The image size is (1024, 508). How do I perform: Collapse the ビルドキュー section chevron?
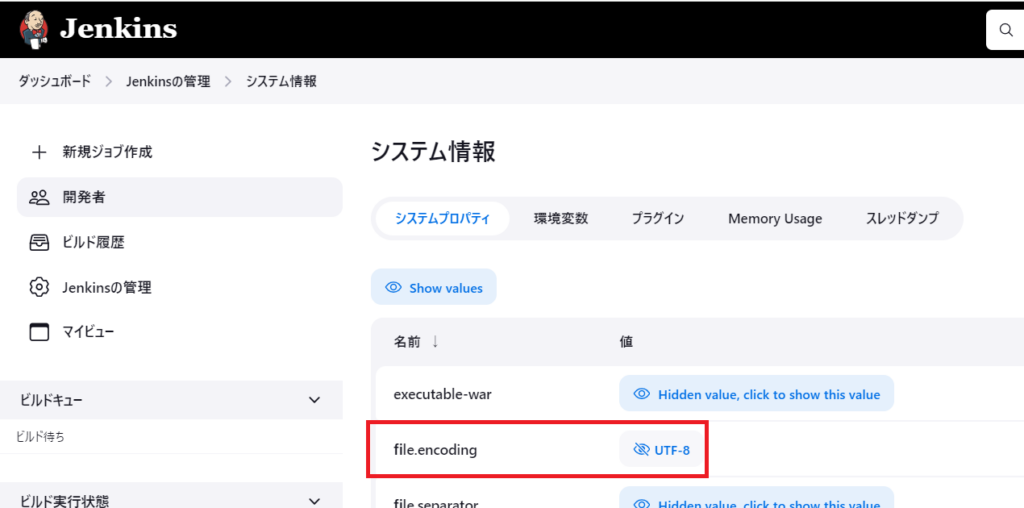314,400
